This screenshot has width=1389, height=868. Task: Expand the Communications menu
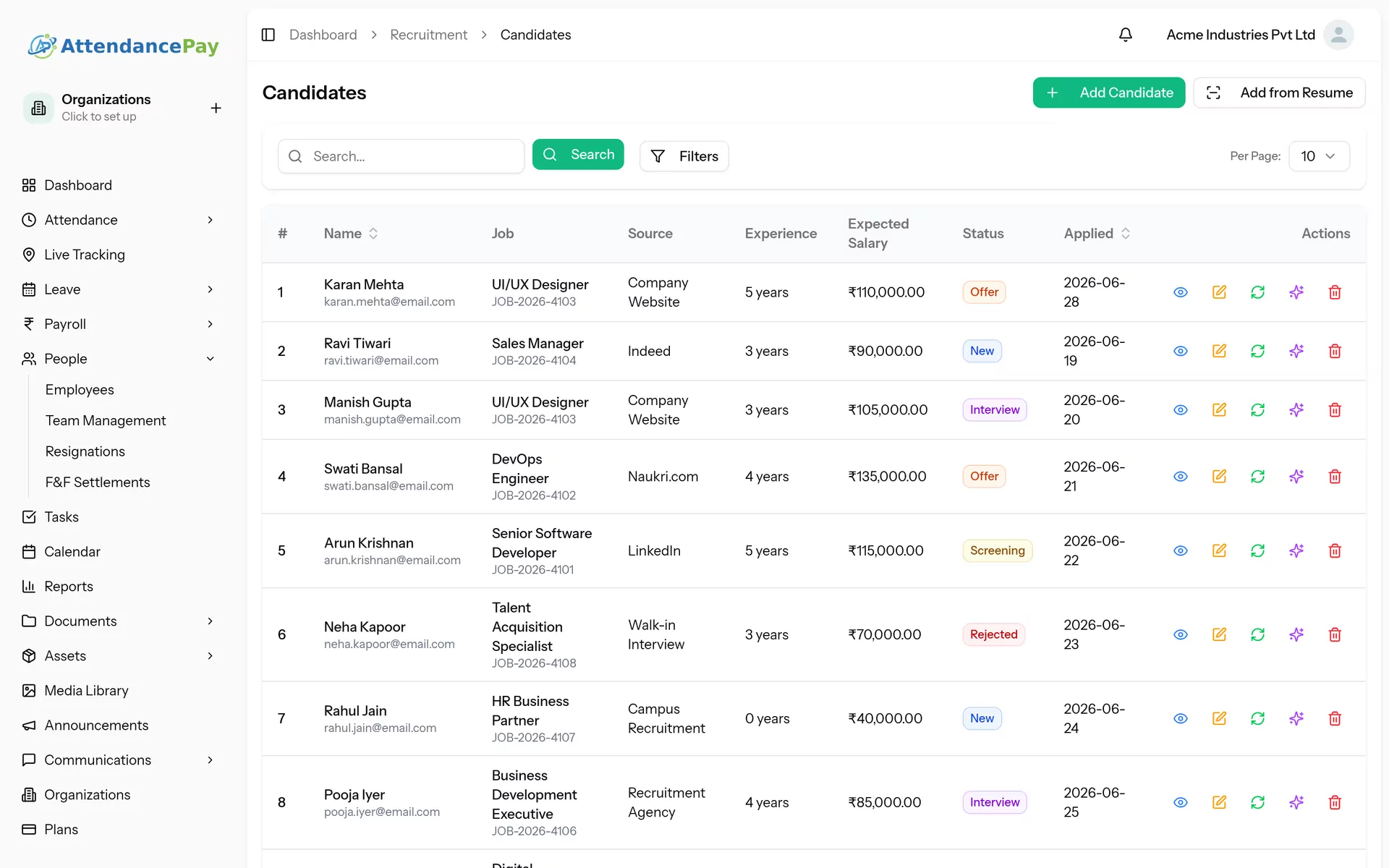[x=119, y=760]
